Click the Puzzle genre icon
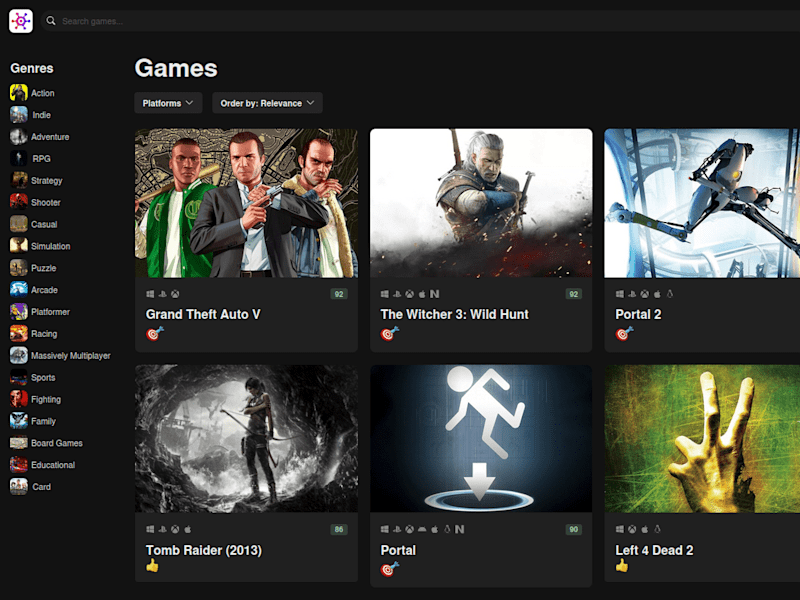The height and width of the screenshot is (600, 800). pyautogui.click(x=19, y=268)
